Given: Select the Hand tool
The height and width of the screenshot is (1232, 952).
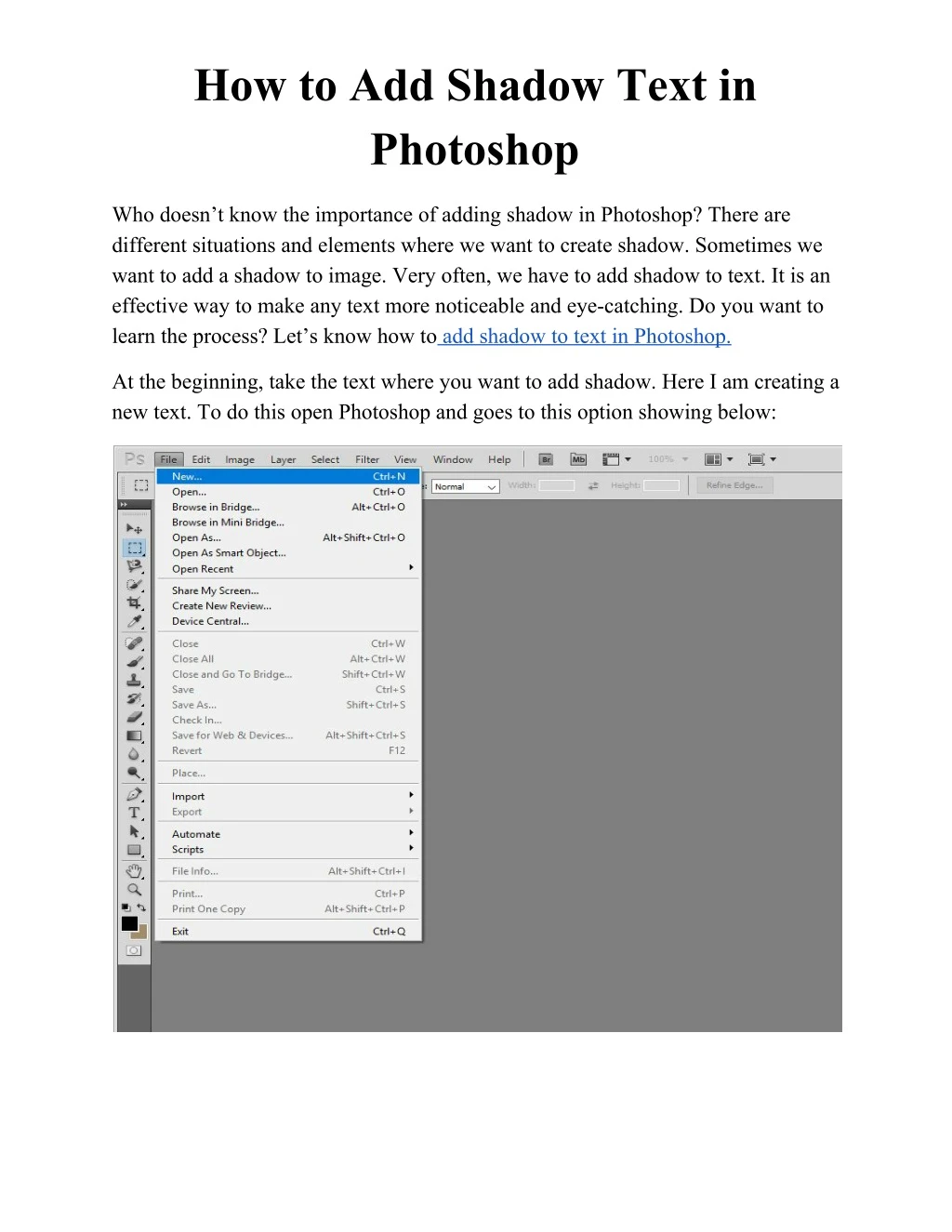Looking at the screenshot, I should click(134, 871).
